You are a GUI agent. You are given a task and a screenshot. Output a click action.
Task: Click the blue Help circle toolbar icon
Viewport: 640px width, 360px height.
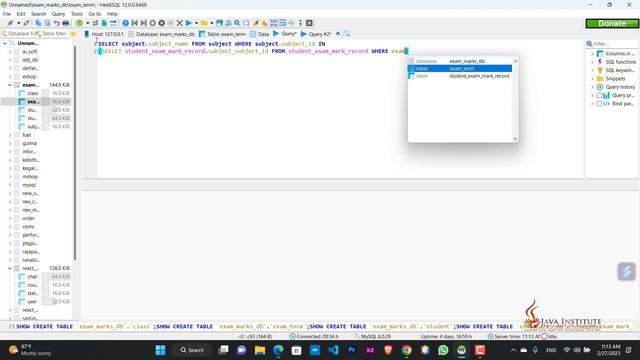click(x=126, y=23)
